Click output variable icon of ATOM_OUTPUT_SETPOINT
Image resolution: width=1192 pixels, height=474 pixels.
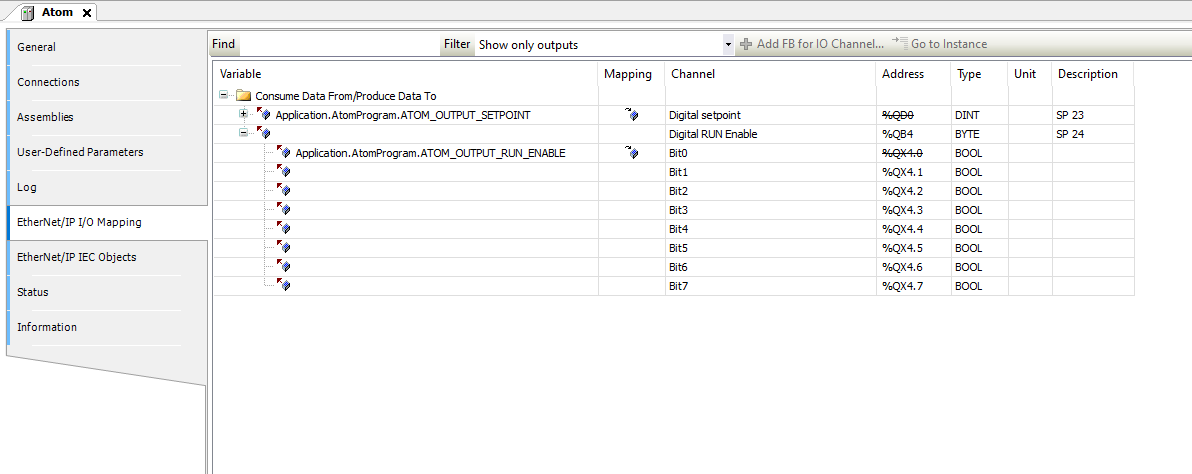tap(263, 115)
